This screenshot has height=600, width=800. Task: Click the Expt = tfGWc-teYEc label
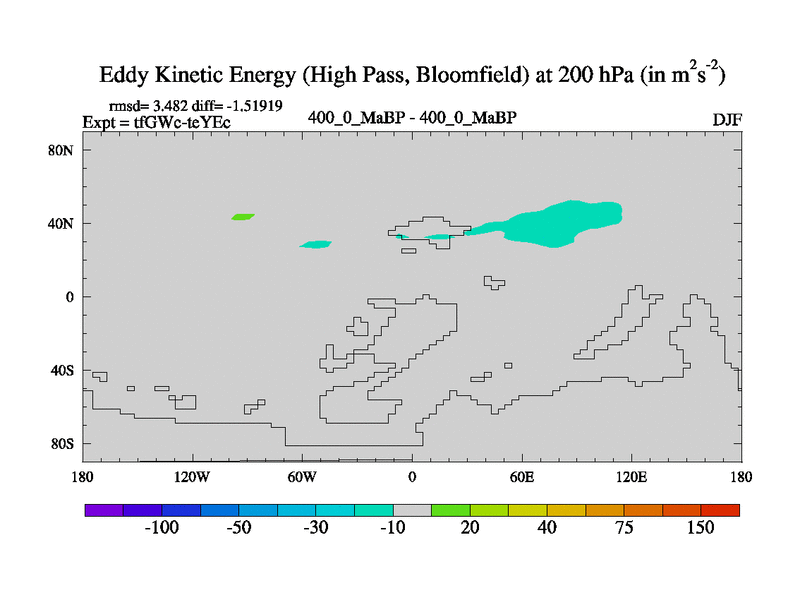click(x=156, y=122)
